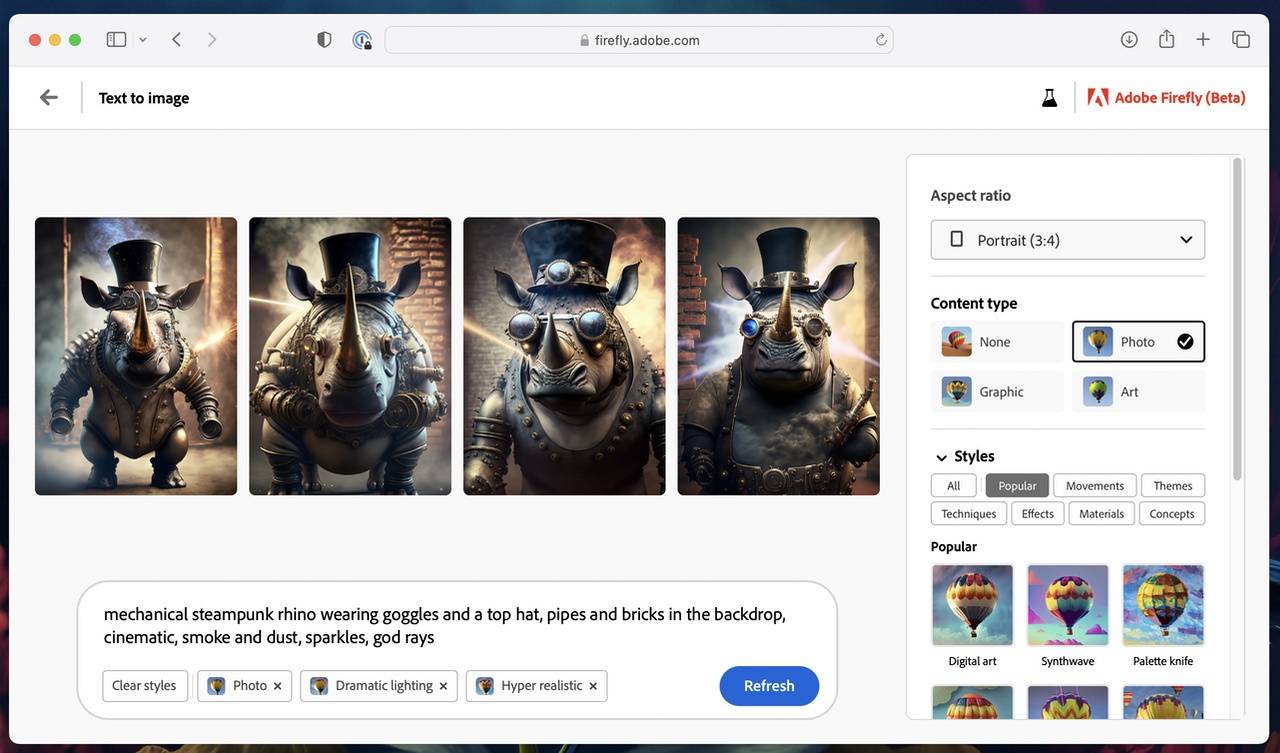1280x753 pixels.
Task: Choose the Synthwave style thumbnail
Action: click(1068, 605)
